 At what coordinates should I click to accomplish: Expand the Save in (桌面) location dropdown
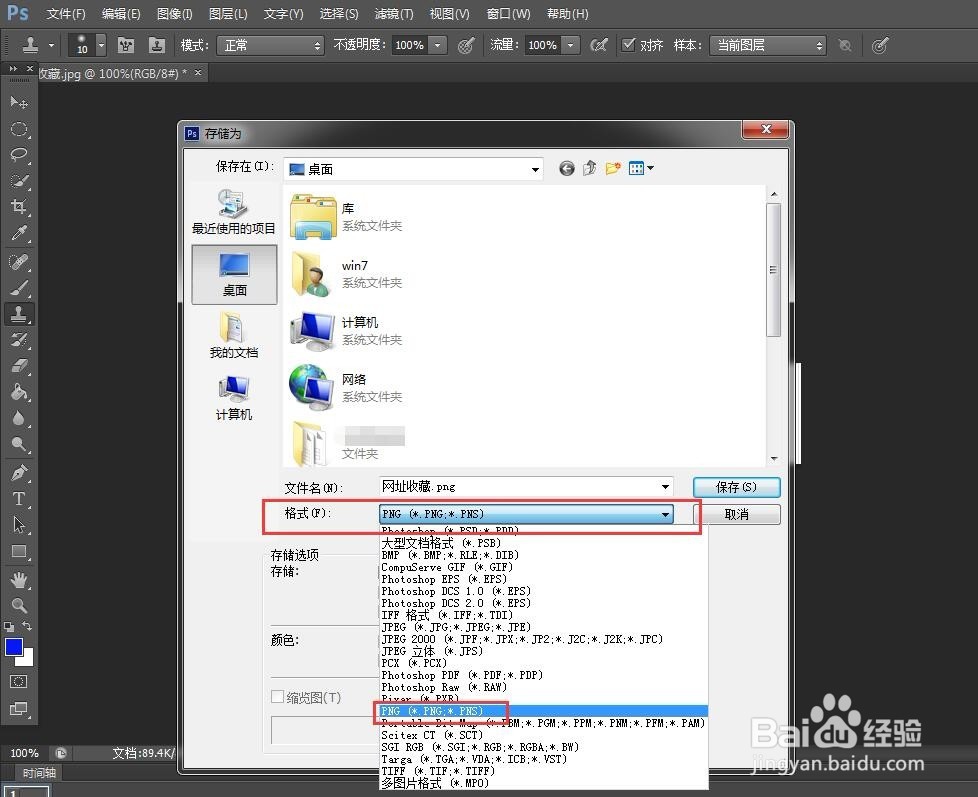pos(535,170)
